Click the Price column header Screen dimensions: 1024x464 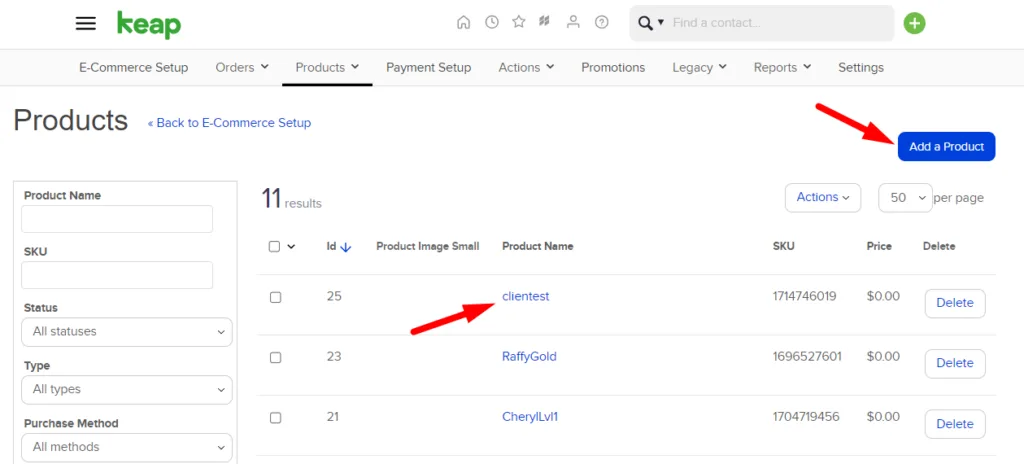[x=879, y=246]
